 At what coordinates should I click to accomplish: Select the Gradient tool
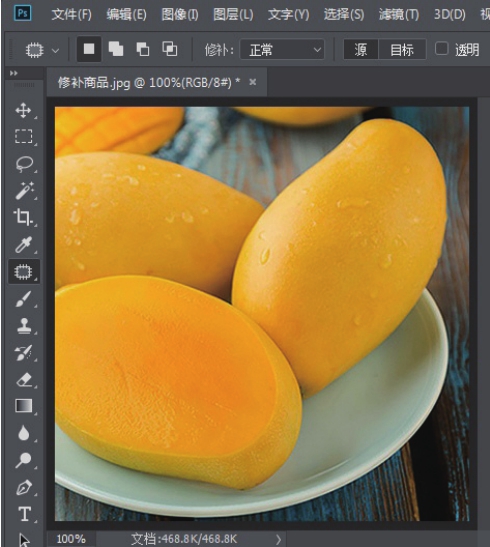click(x=23, y=406)
